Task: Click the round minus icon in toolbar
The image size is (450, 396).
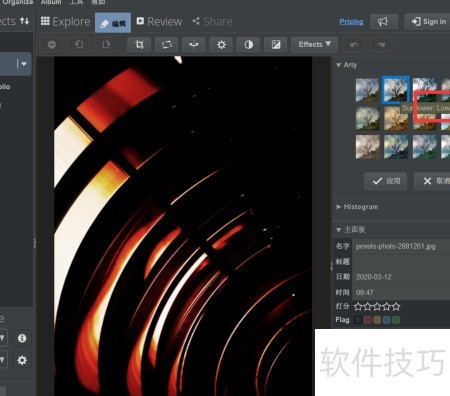Action: (52, 45)
